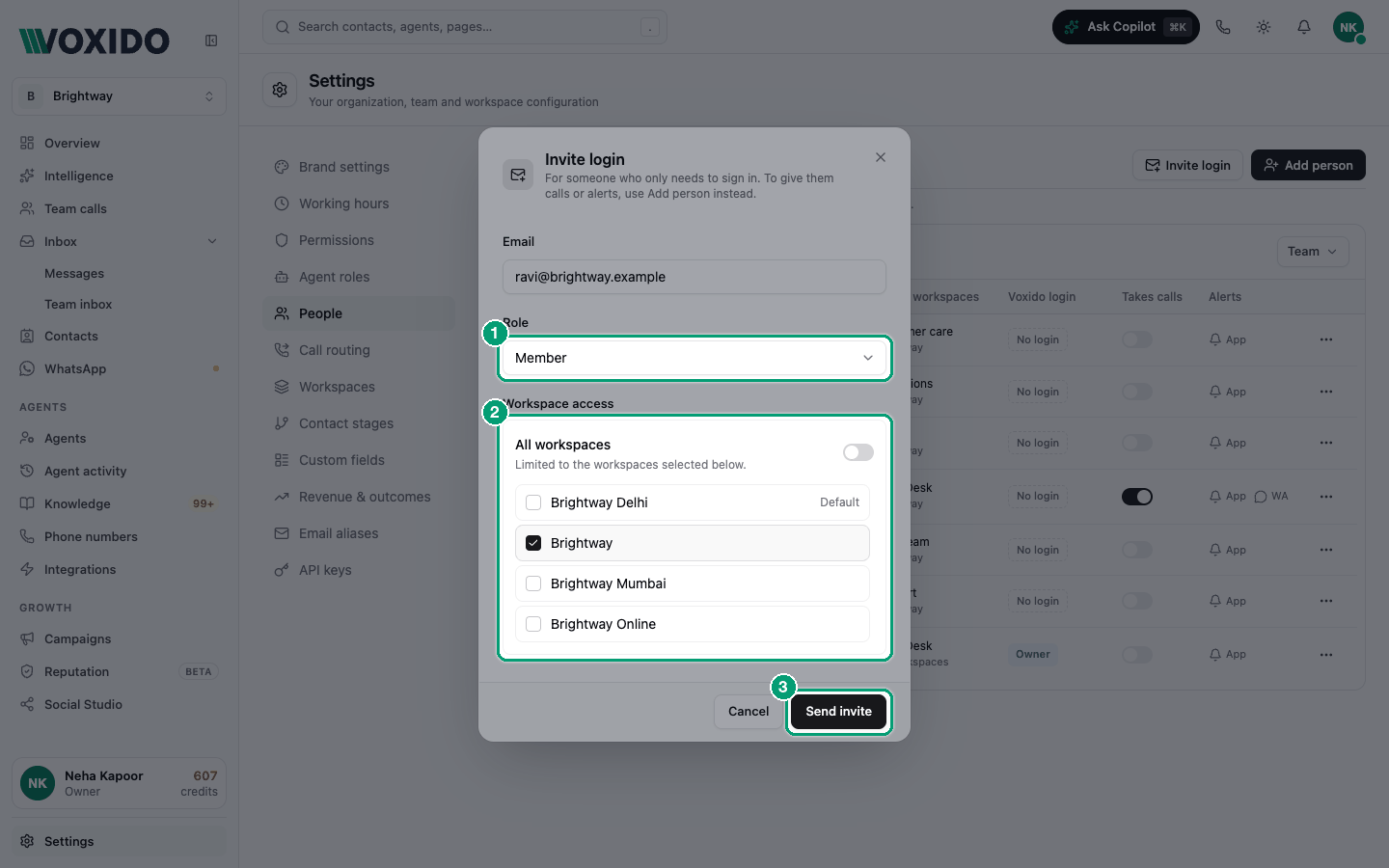
Task: Collapse the sidebar panel icon
Action: (x=211, y=41)
